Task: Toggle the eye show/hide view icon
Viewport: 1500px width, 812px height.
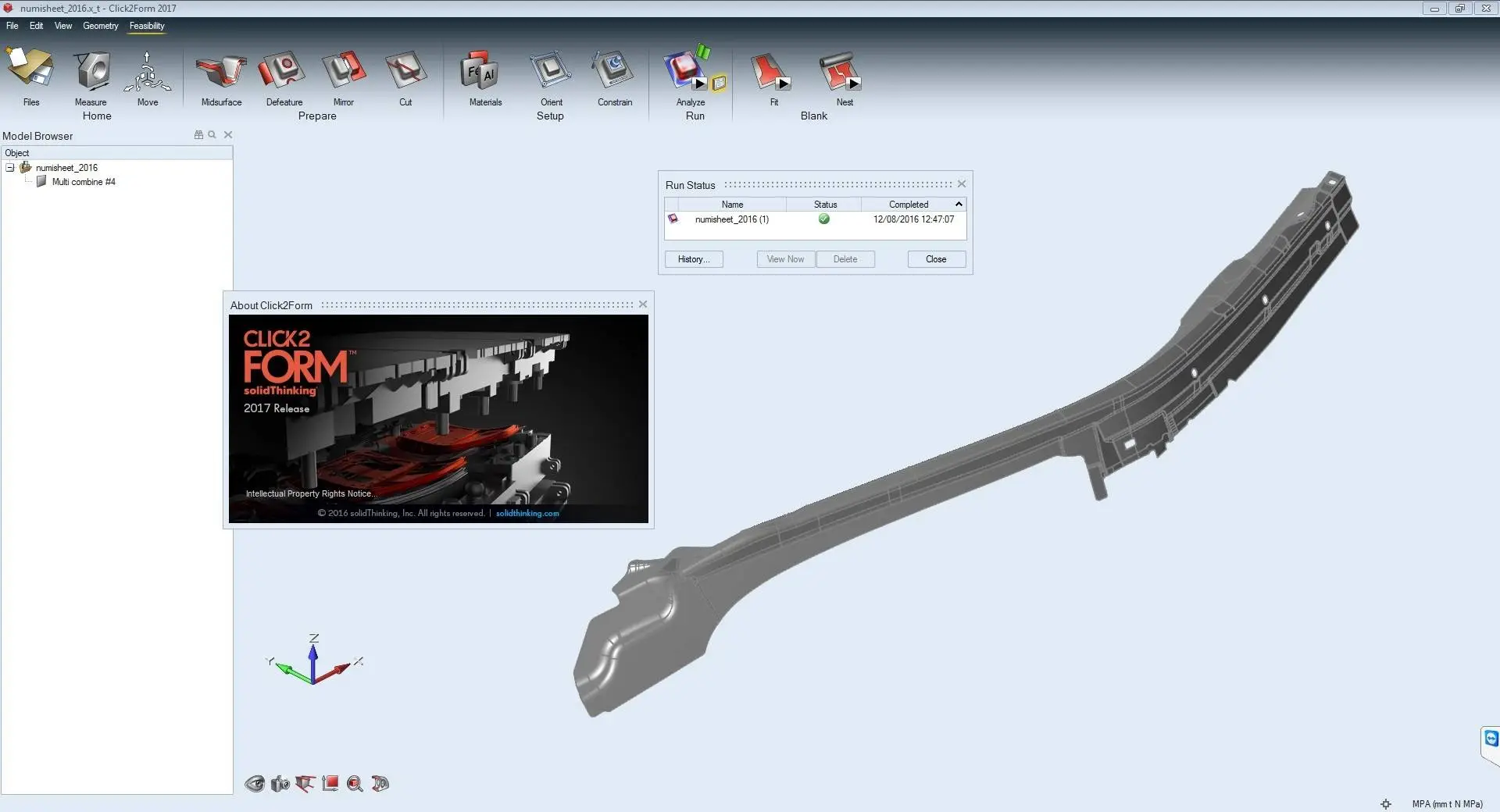Action: (255, 784)
